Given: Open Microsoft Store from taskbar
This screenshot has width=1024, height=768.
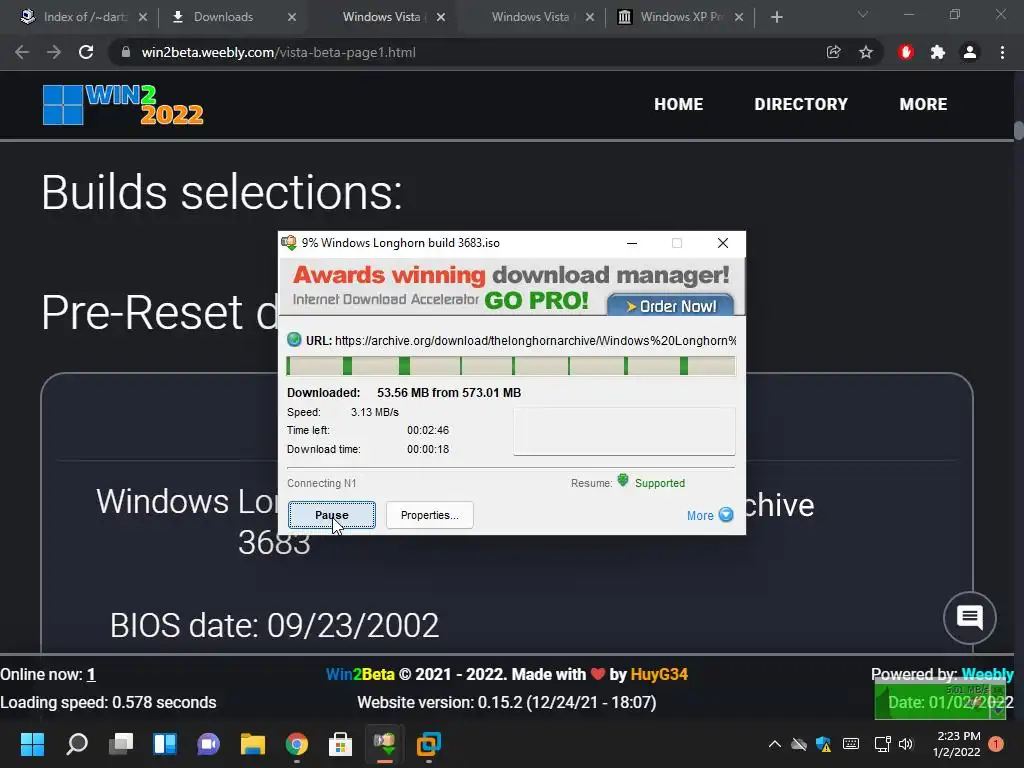Looking at the screenshot, I should coord(340,744).
